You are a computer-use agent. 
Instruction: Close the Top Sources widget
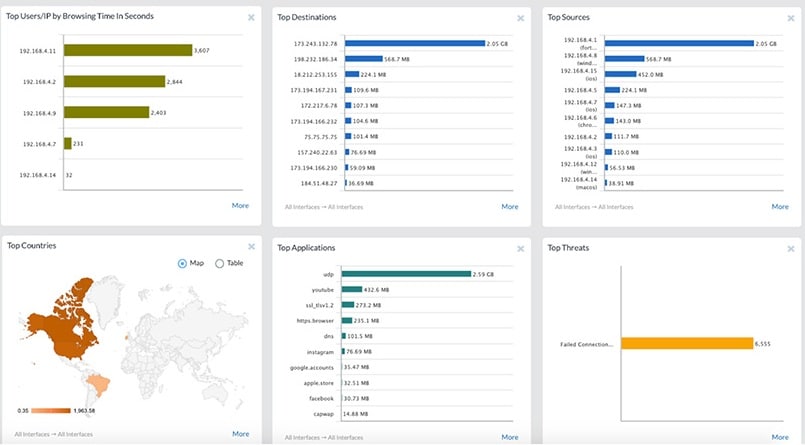pos(790,18)
